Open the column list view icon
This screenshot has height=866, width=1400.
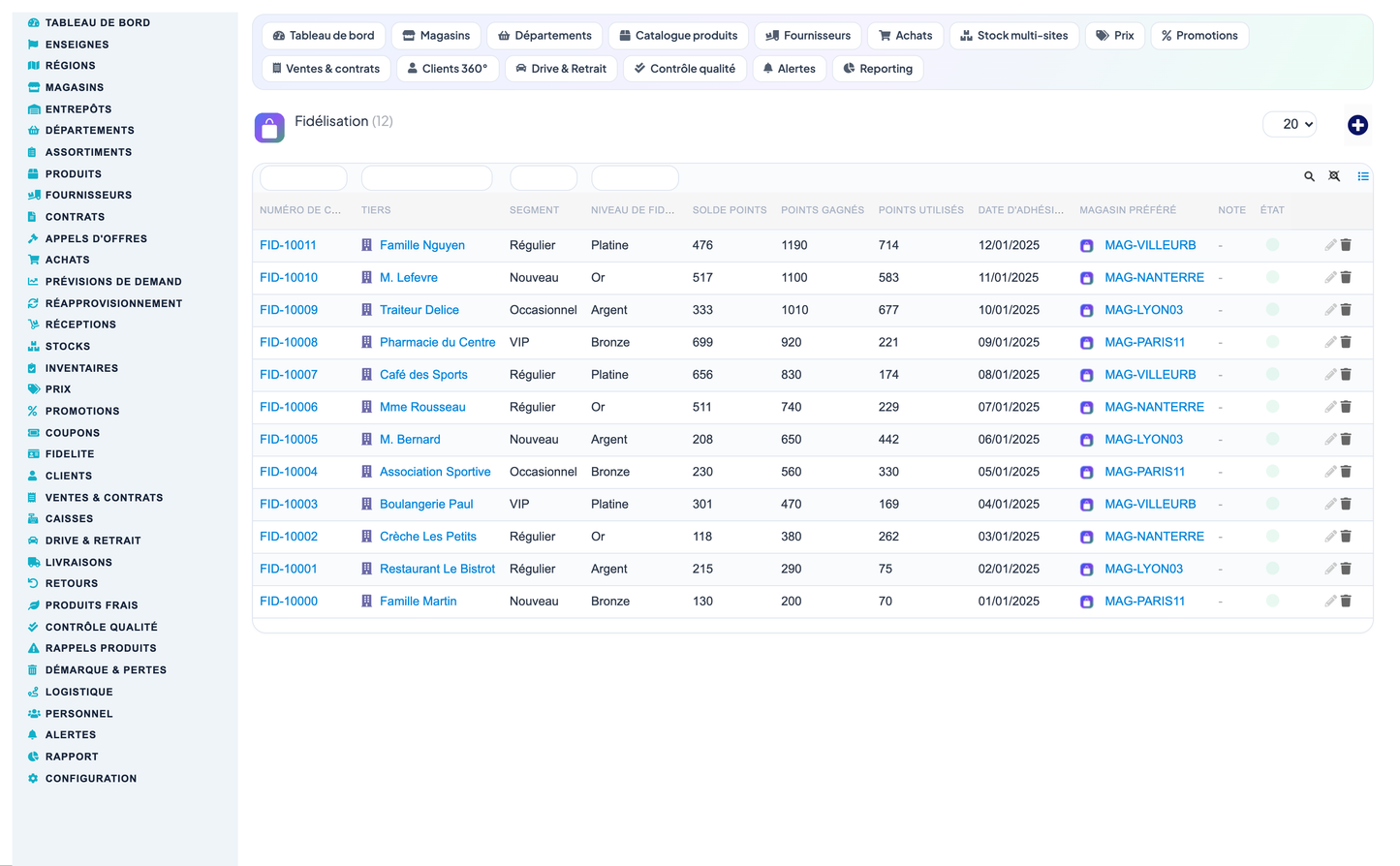pyautogui.click(x=1363, y=176)
